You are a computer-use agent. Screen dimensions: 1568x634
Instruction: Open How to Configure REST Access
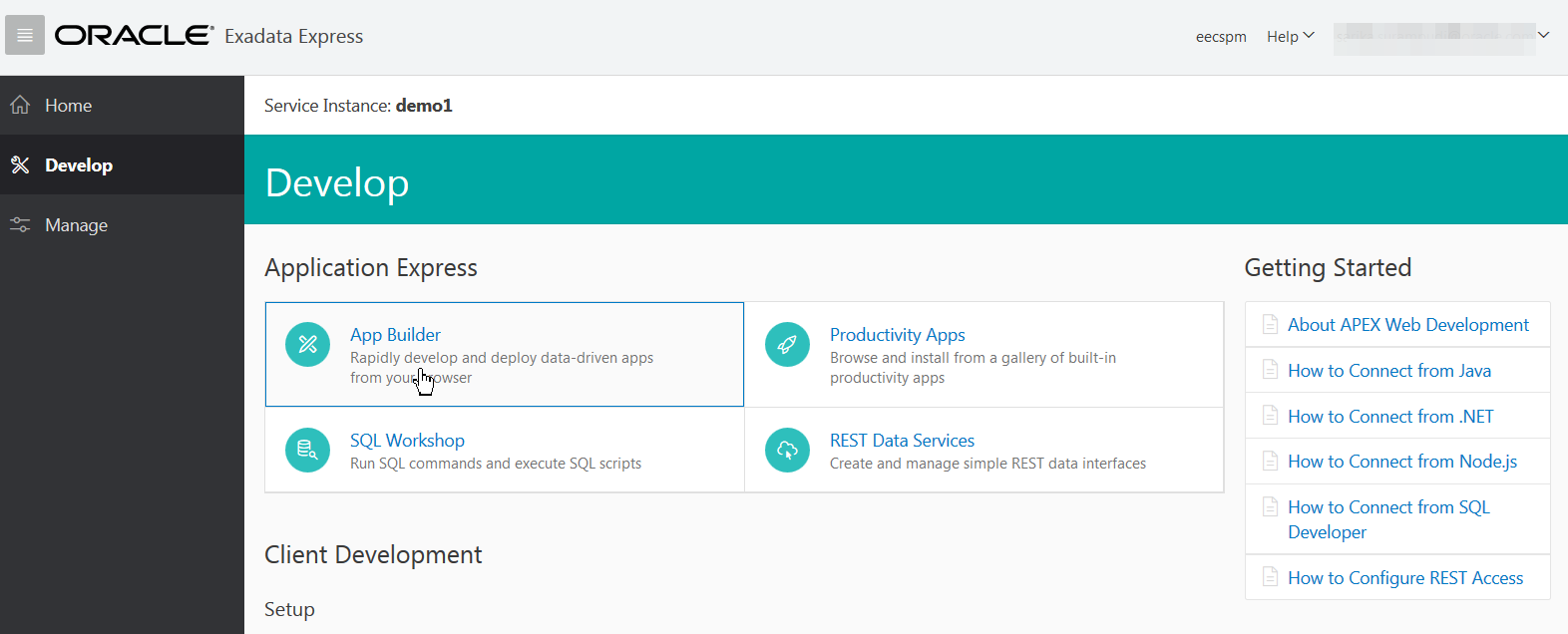(1404, 578)
